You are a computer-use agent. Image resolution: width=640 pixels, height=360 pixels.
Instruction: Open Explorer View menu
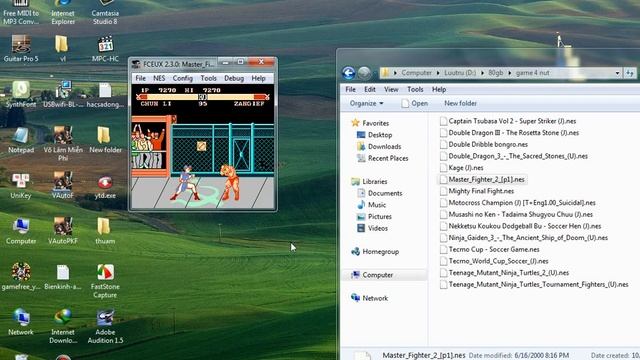(391, 89)
